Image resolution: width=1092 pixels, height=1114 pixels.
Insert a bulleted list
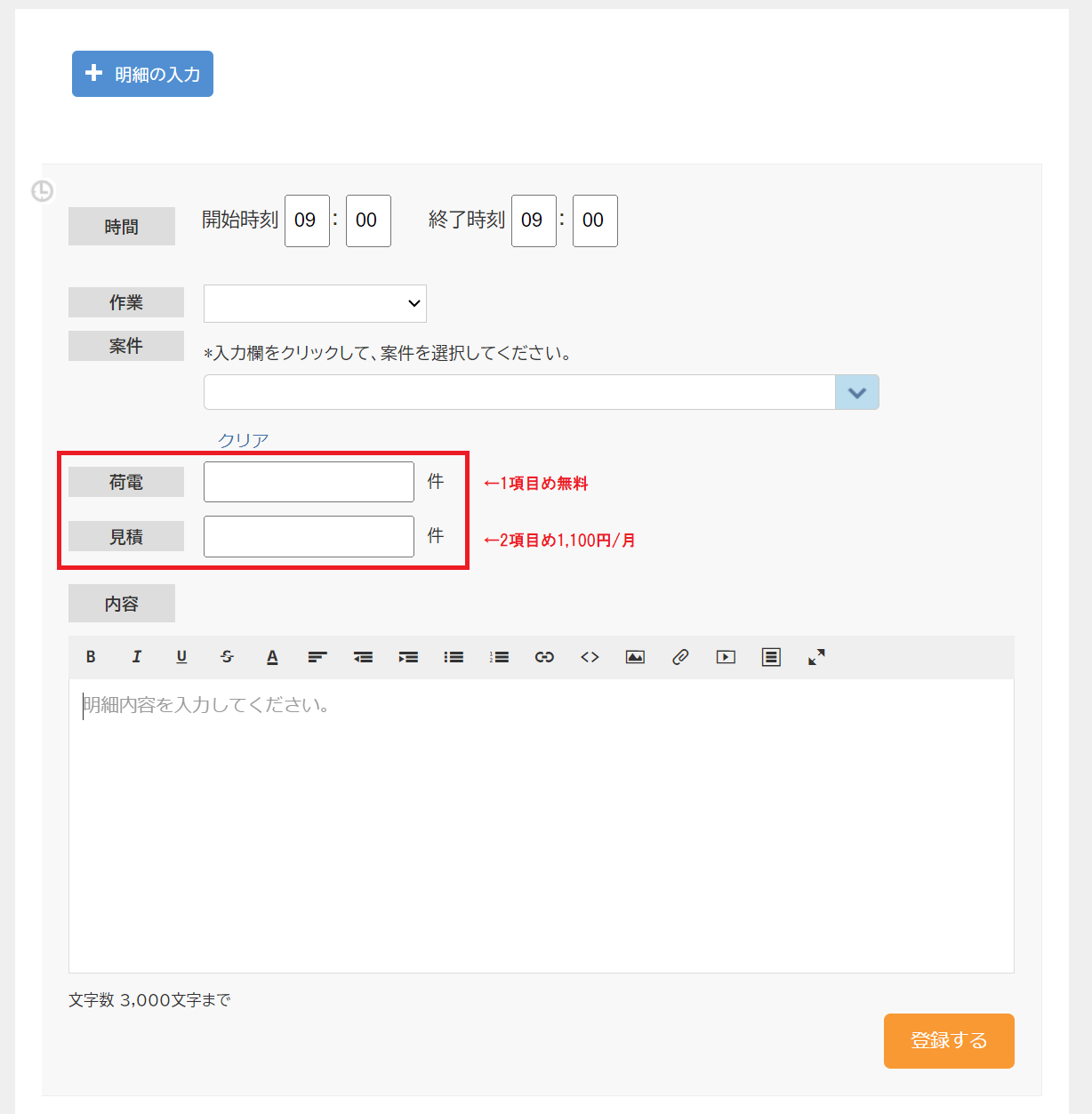454,657
